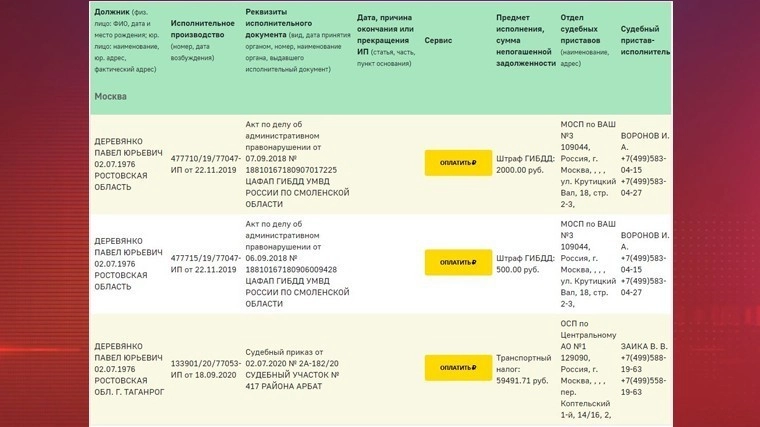This screenshot has width=760, height=427.
Task: Click ОПЛАТИТЬ for the 2000.00 руб. fine
Action: pos(458,163)
